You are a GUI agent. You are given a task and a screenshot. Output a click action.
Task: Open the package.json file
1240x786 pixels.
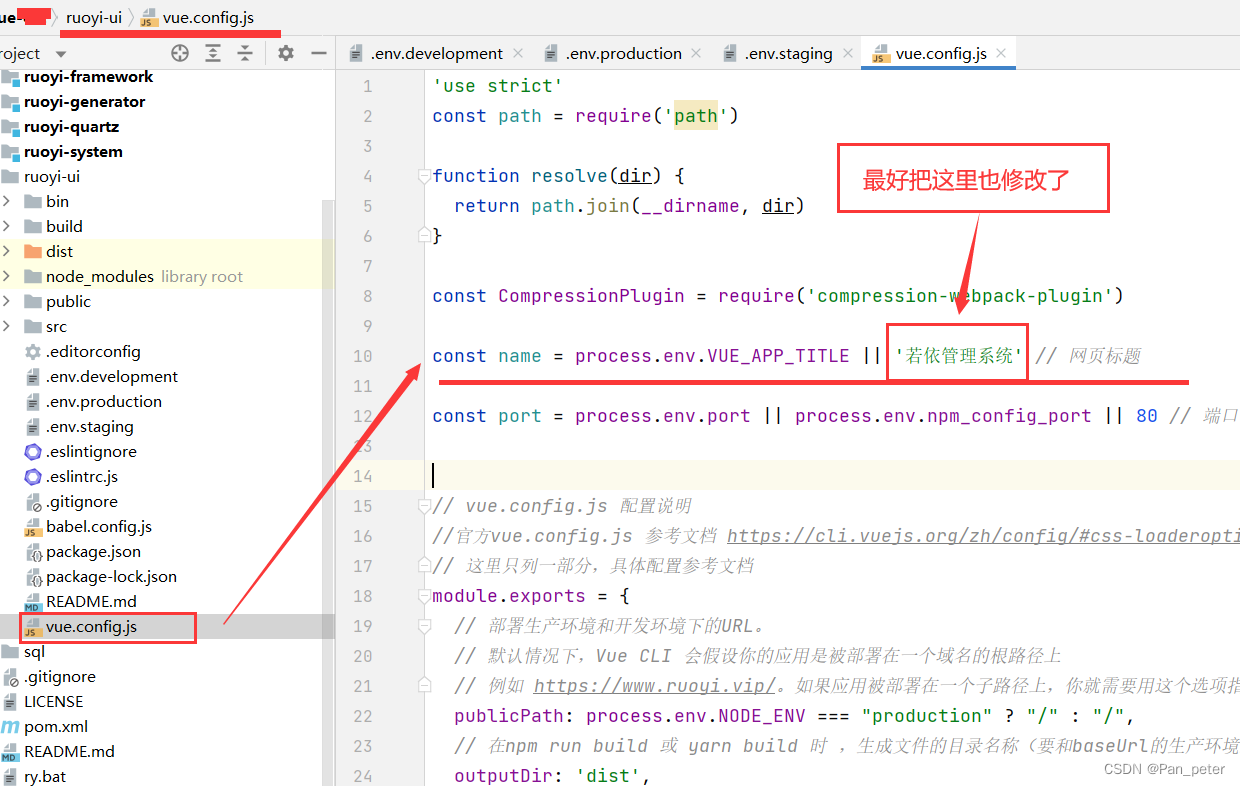93,551
